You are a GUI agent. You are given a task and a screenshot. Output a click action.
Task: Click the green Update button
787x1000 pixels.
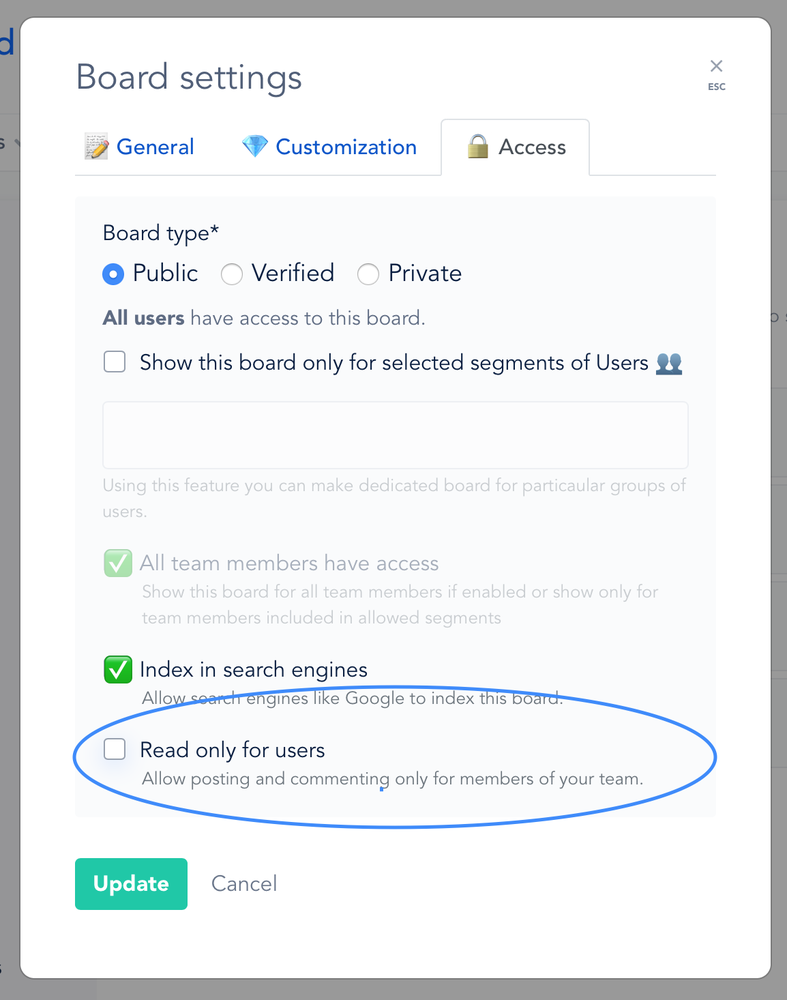tap(131, 884)
